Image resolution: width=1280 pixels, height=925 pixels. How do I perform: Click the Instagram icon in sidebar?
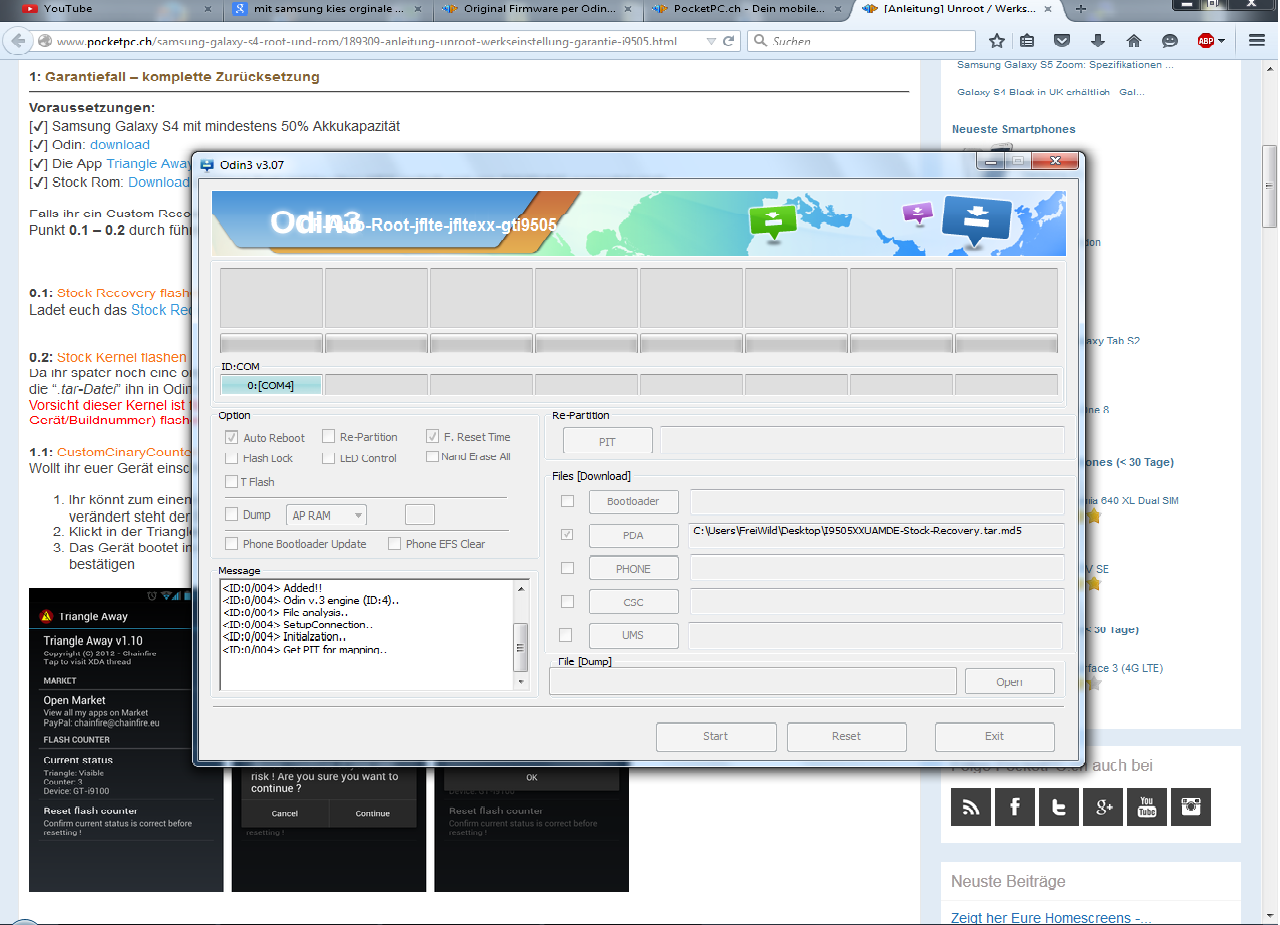1190,806
